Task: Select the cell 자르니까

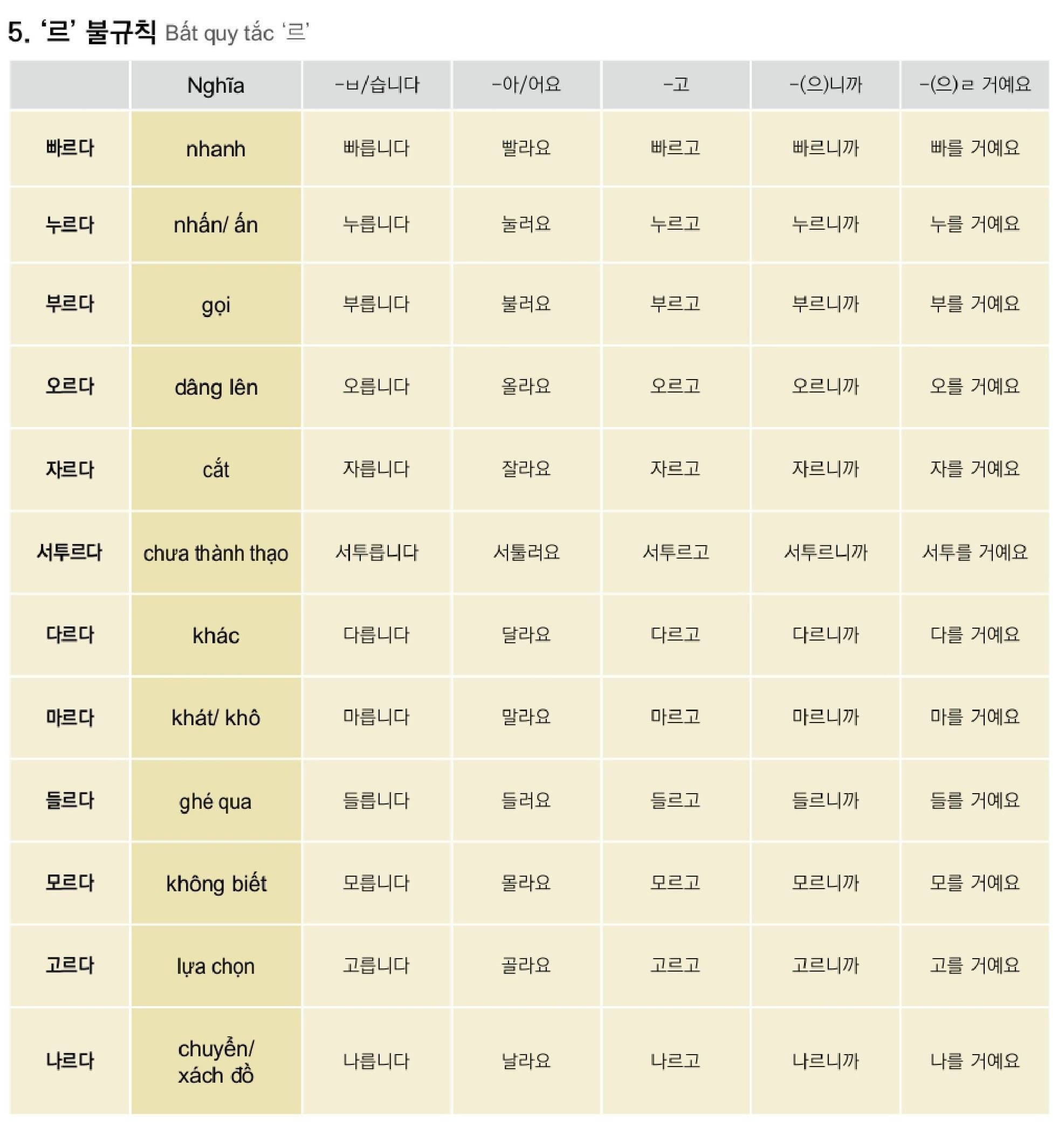Action: coord(825,469)
